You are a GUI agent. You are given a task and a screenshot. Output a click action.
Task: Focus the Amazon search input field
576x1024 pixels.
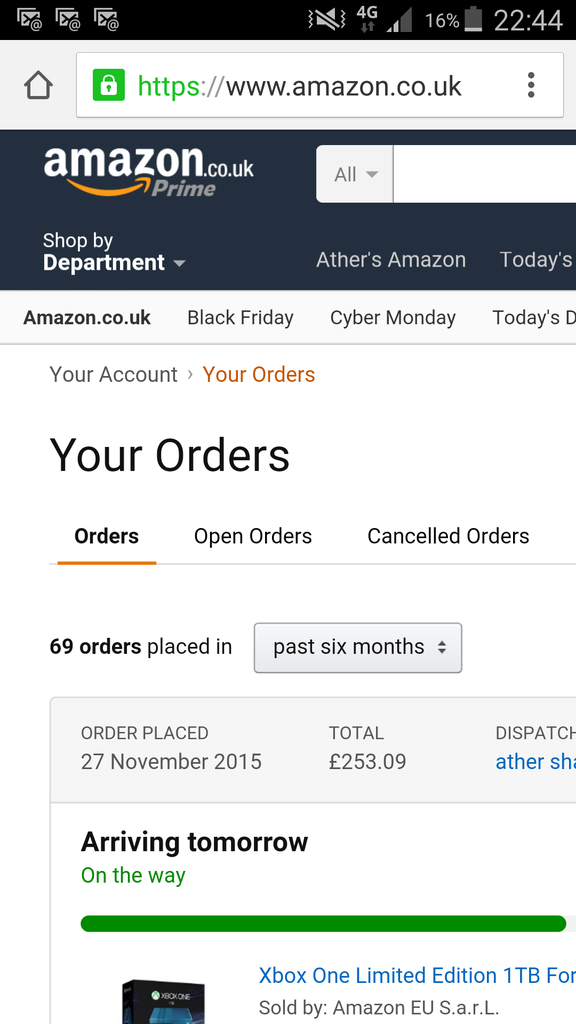(485, 174)
